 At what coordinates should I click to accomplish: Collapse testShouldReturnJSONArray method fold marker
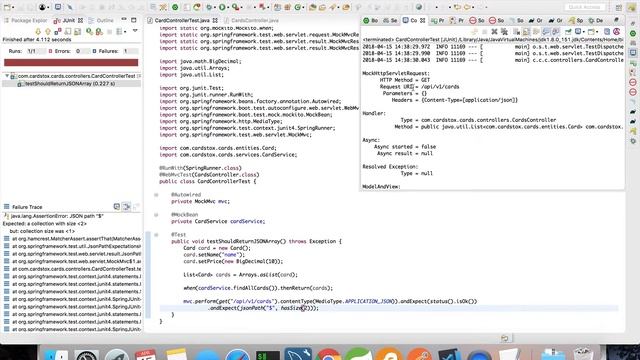click(x=156, y=235)
